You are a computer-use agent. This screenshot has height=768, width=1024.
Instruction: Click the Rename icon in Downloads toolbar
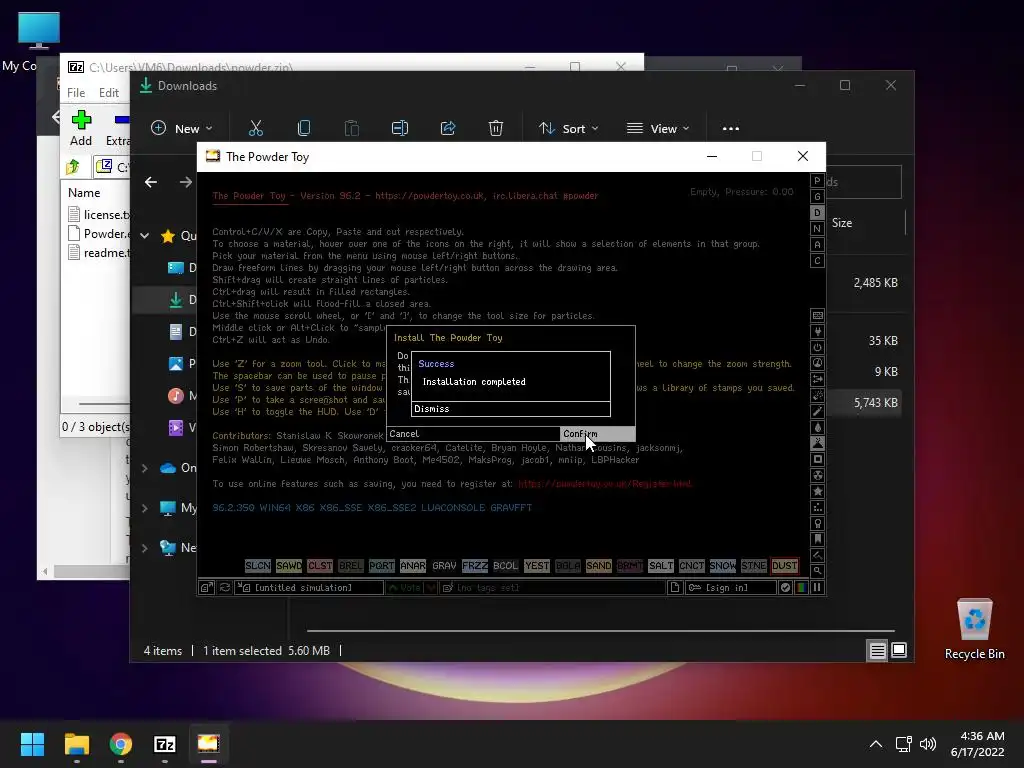click(400, 128)
